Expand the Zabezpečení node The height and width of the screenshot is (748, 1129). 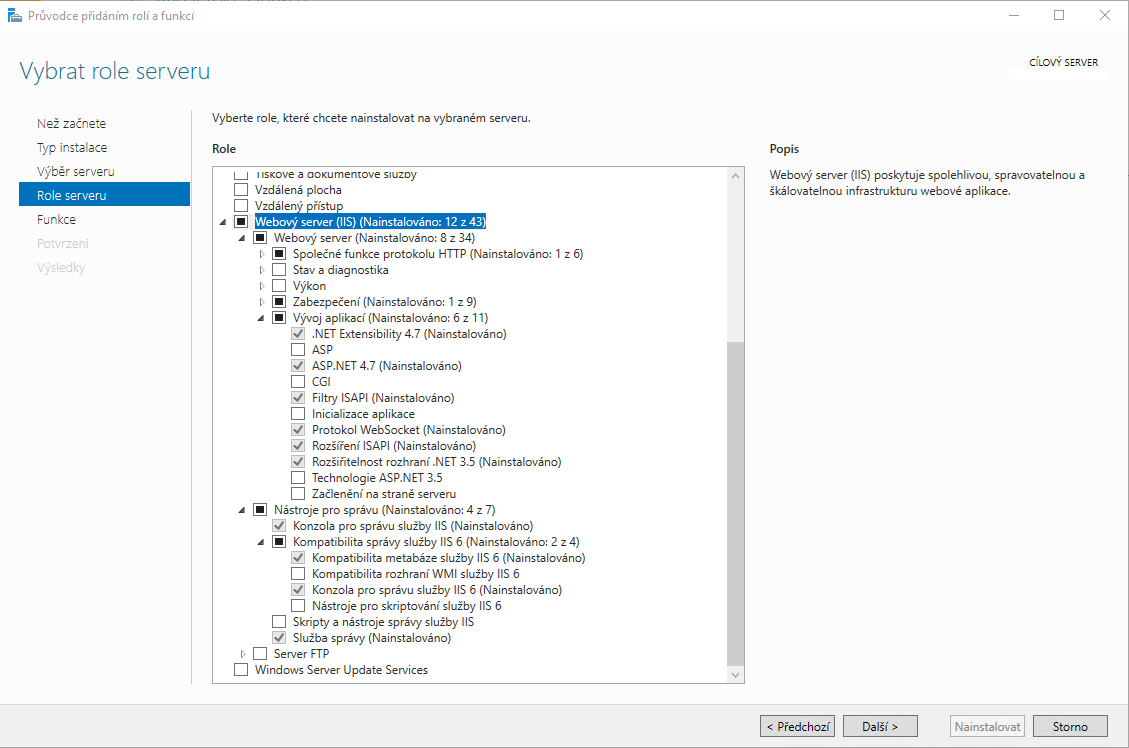[x=261, y=302]
